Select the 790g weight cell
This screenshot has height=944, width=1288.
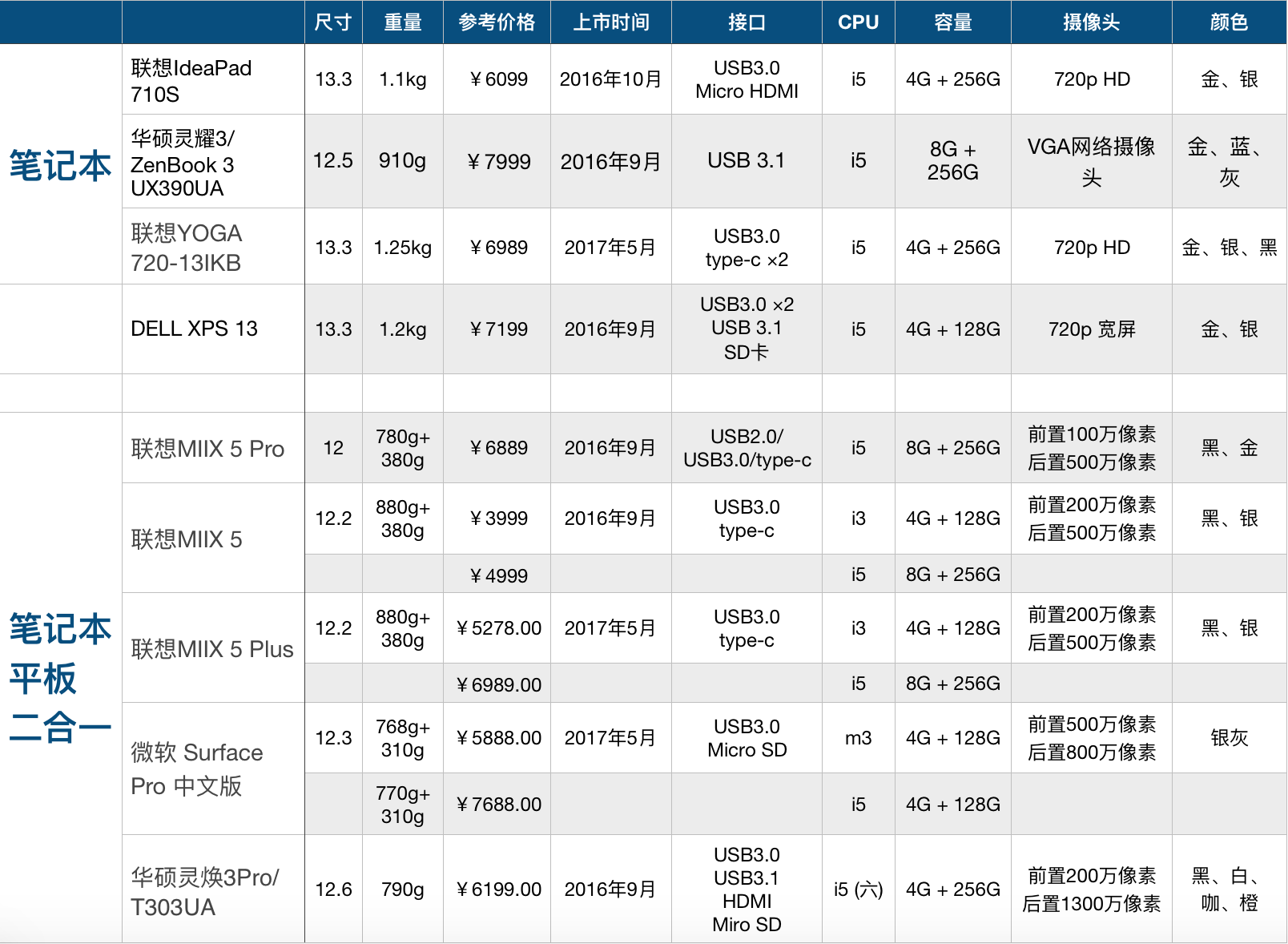[x=403, y=890]
